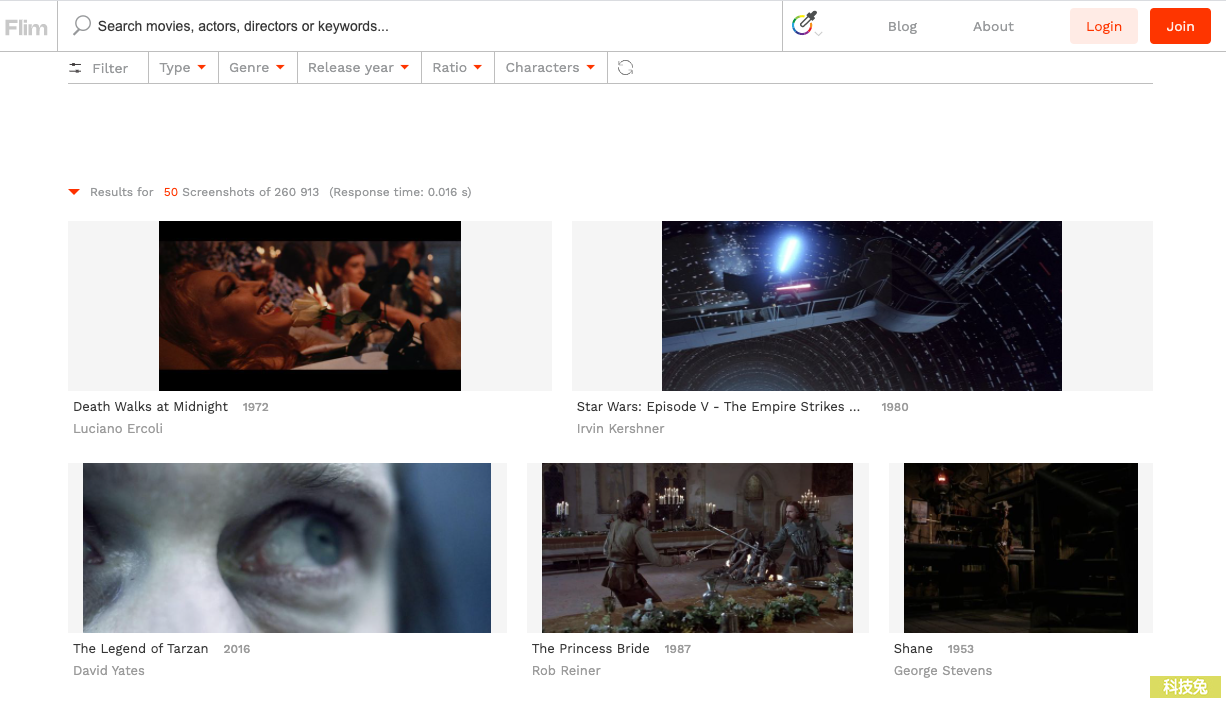This screenshot has height=703, width=1226.
Task: Click the reset filters refresh icon
Action: coord(626,68)
